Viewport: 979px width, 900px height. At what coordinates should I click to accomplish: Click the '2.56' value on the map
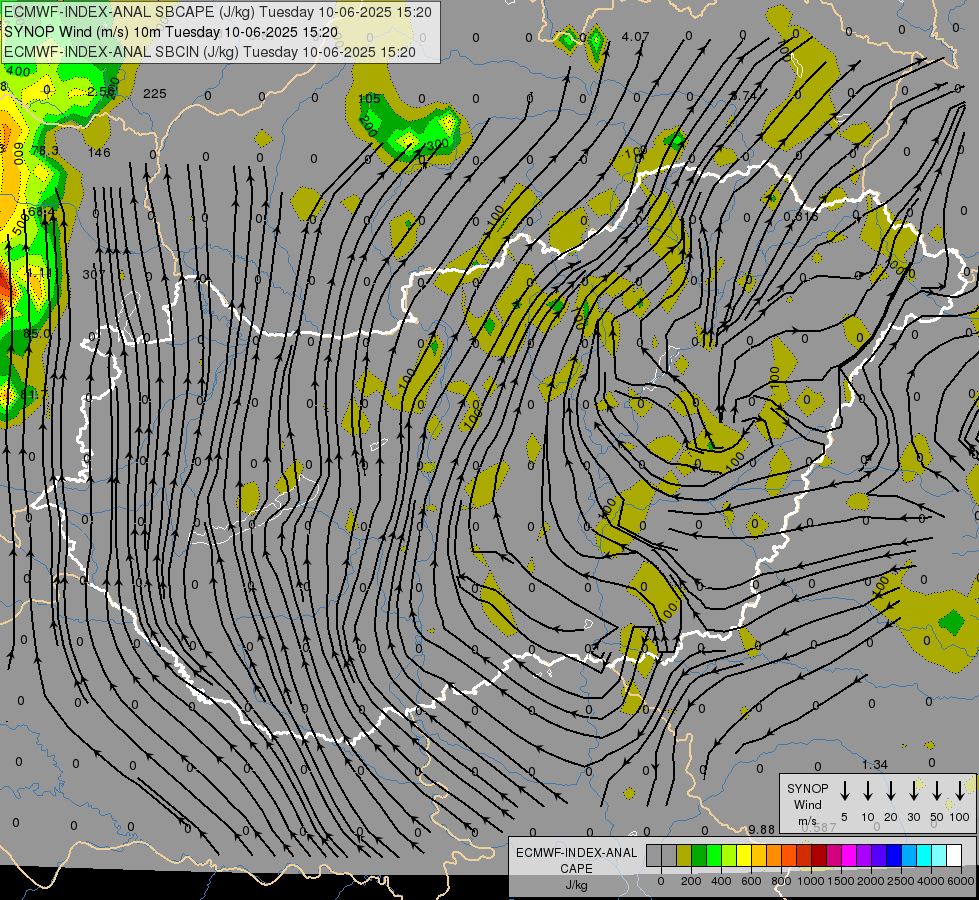coord(101,91)
